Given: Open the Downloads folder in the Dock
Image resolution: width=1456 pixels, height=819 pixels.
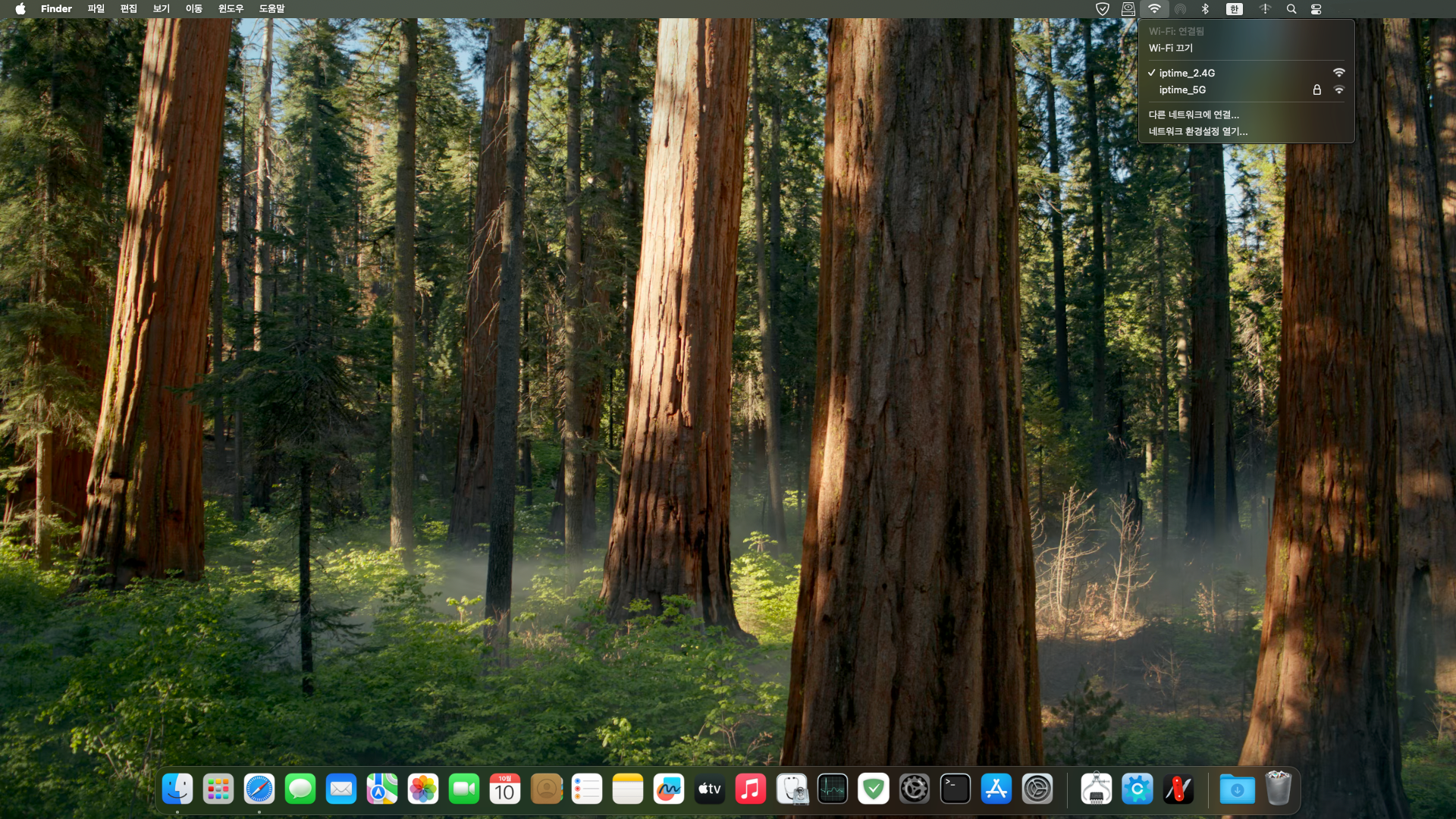Looking at the screenshot, I should (x=1238, y=789).
